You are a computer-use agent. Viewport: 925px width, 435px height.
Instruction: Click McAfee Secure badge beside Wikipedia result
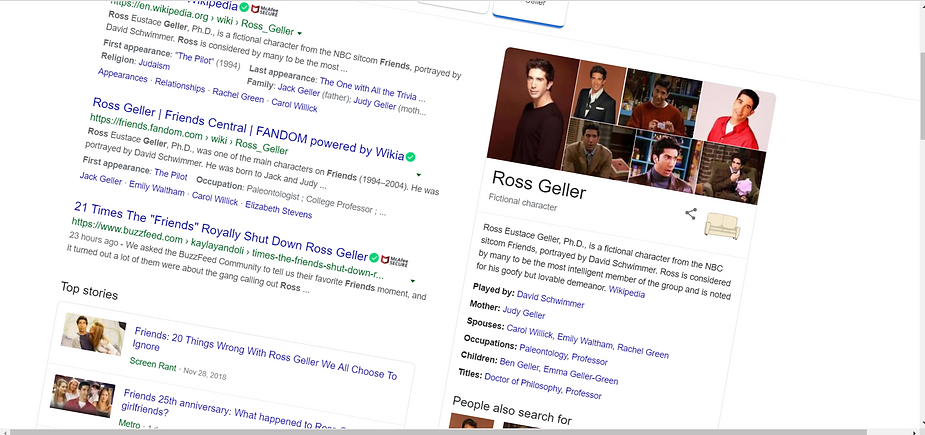click(264, 10)
